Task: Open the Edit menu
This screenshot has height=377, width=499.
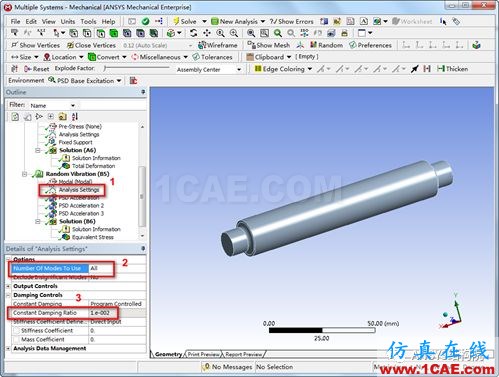Action: 31,21
